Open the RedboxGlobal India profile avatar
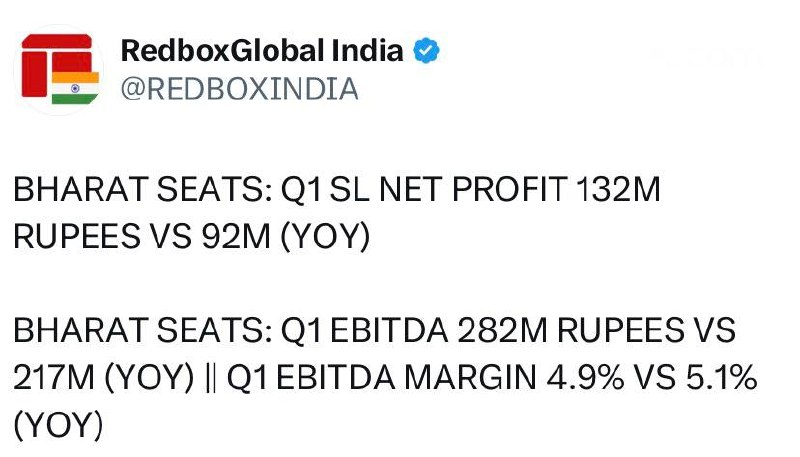The width and height of the screenshot is (800, 457). [x=59, y=69]
